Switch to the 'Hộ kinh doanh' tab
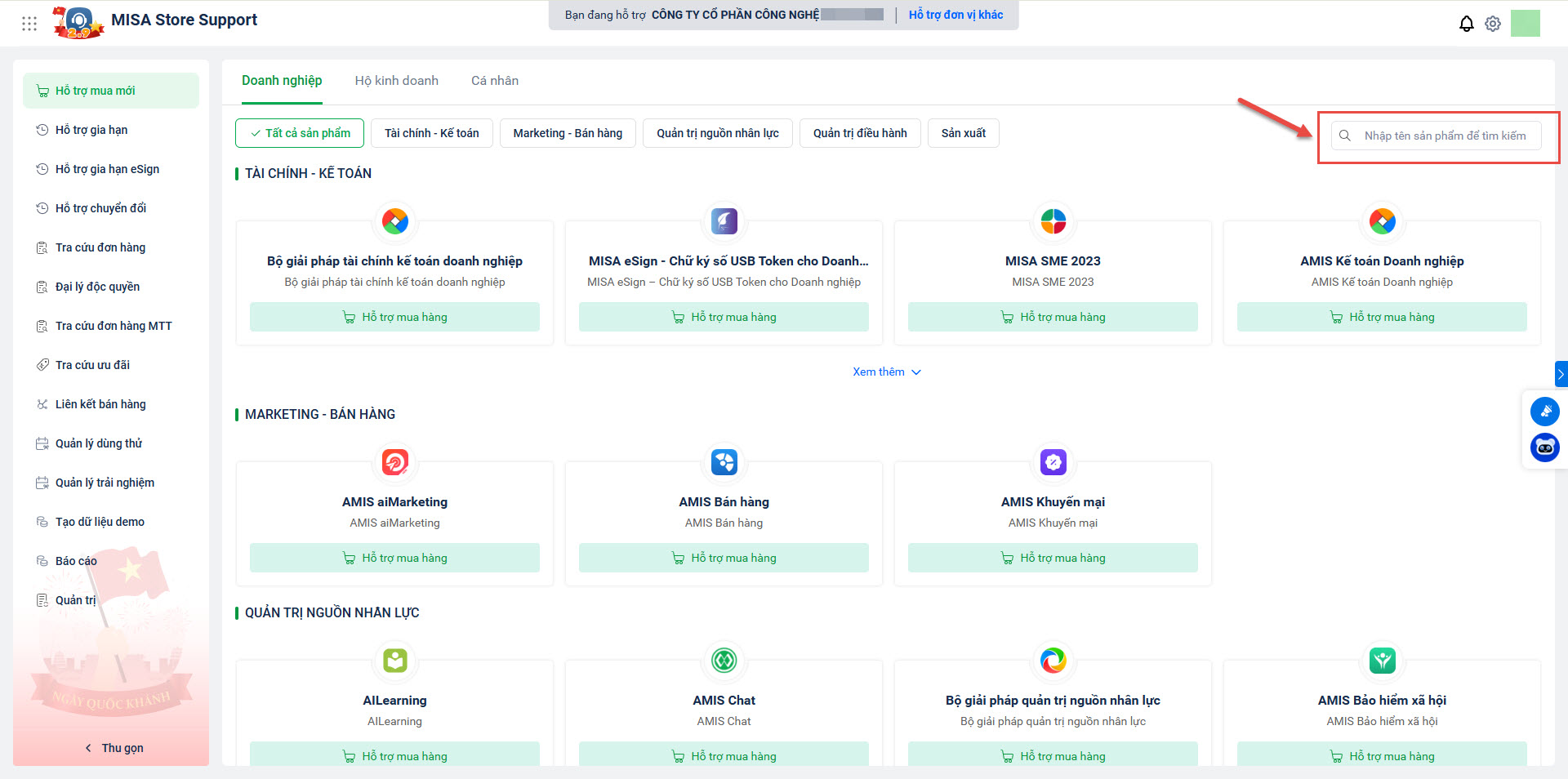1568x779 pixels. (x=396, y=81)
